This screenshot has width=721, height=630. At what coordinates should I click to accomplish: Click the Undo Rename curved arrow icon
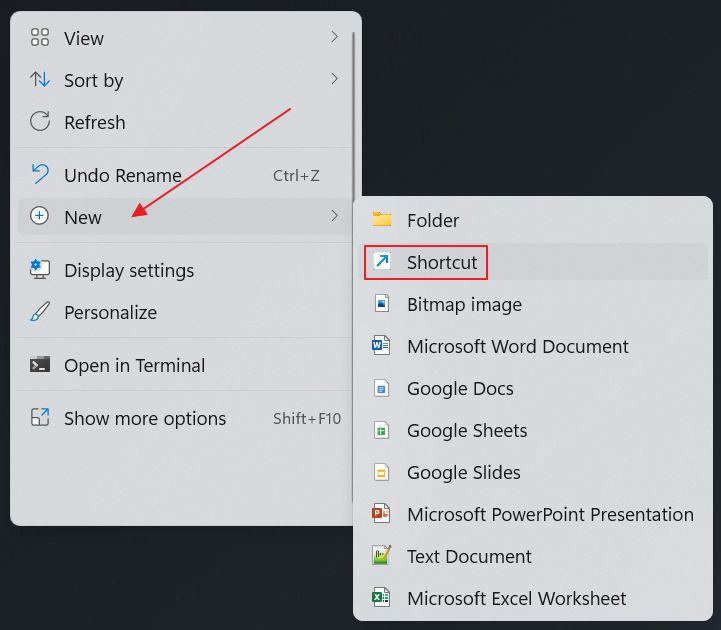40,175
